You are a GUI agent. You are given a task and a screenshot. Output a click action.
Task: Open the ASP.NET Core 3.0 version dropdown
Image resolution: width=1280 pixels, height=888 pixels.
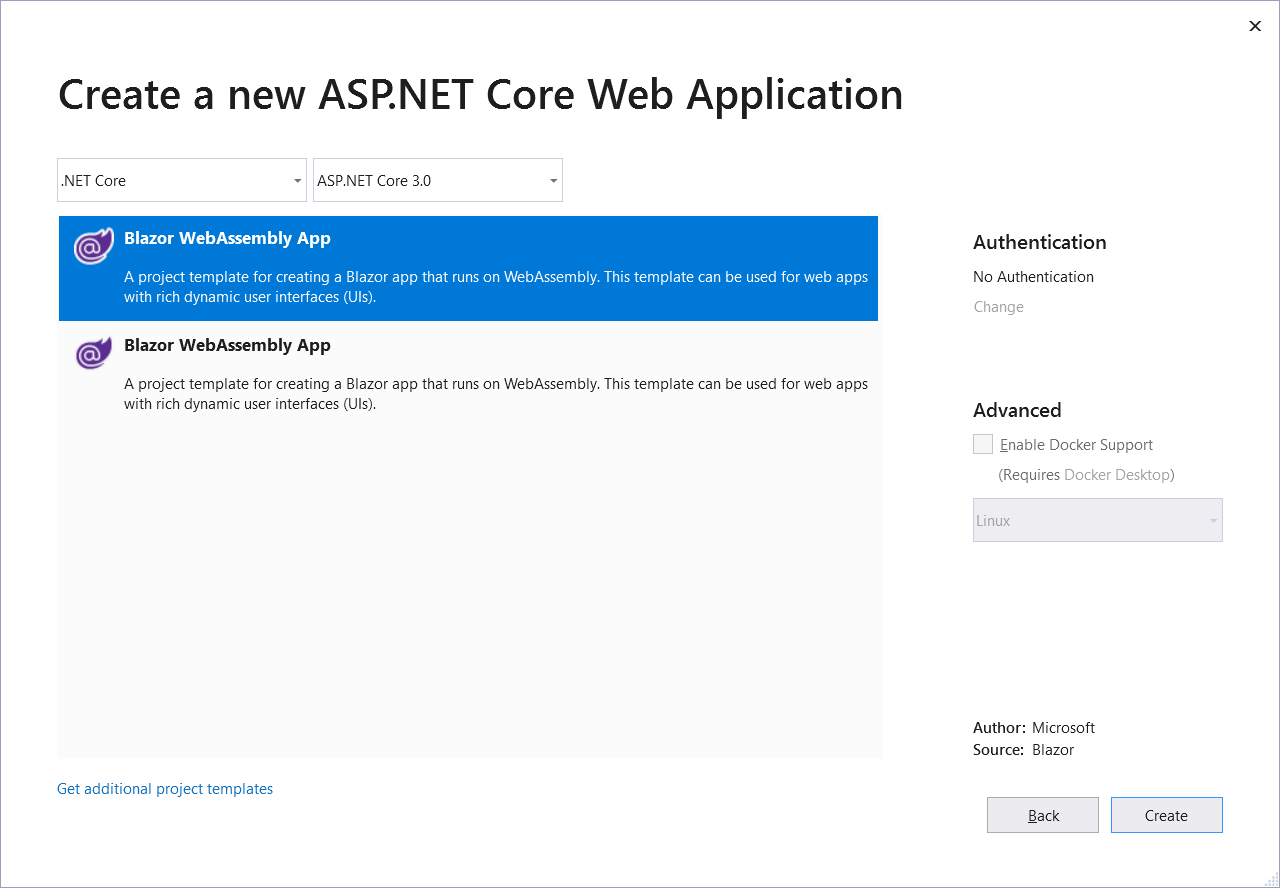(x=437, y=180)
